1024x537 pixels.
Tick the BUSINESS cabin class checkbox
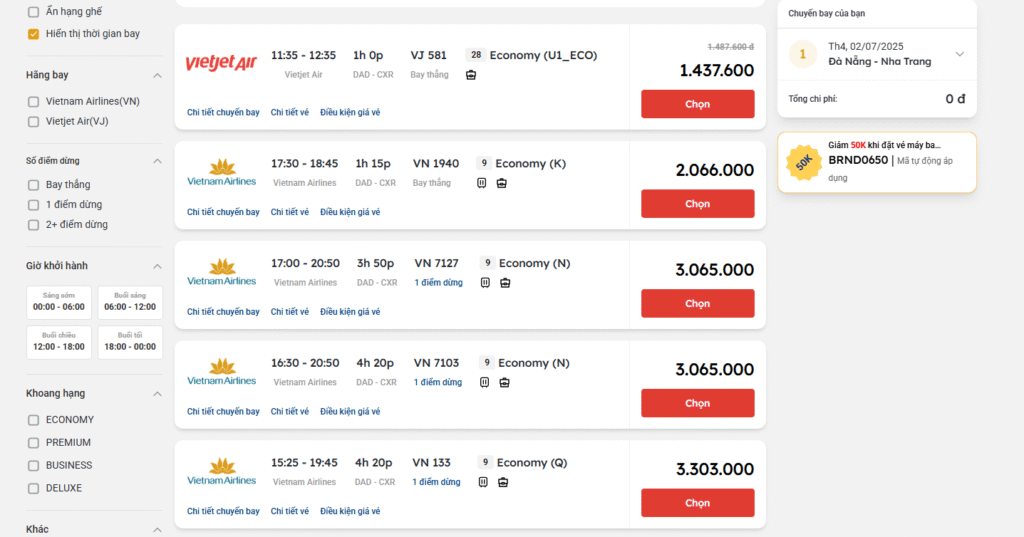point(34,466)
